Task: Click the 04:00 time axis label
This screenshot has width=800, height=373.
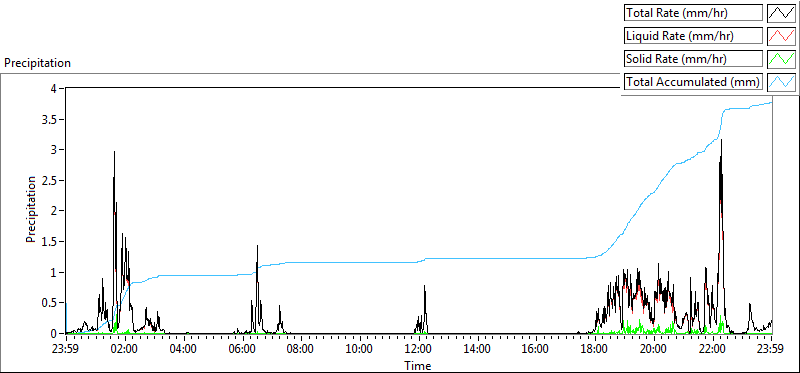Action: [x=184, y=350]
